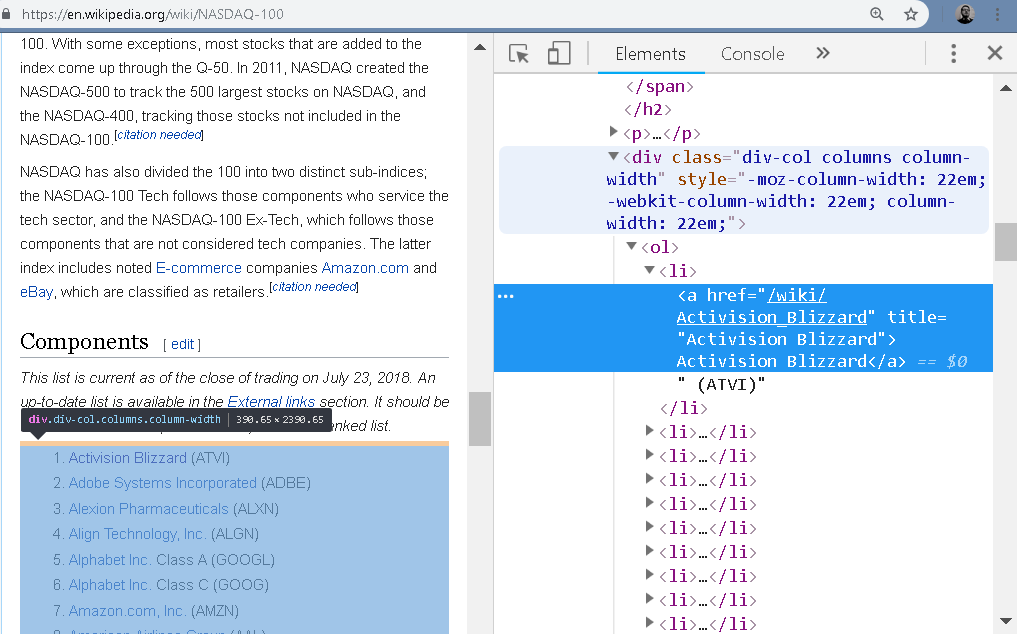Screen dimensions: 1017x634
Task: Switch to the Elements tab
Action: click(651, 54)
